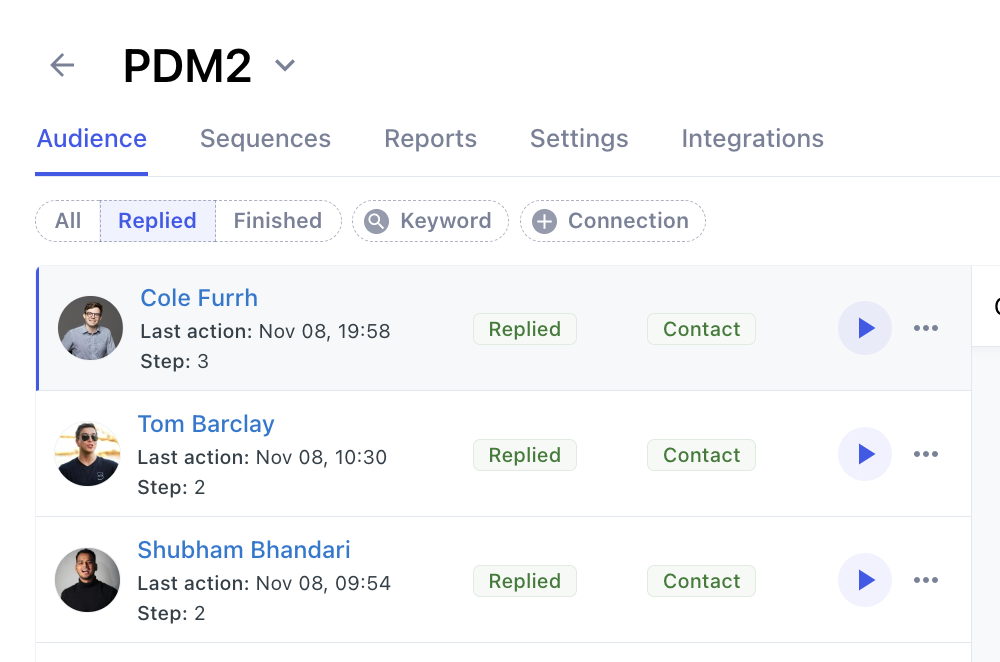
Task: Open more options for Tom Barclay
Action: [926, 454]
